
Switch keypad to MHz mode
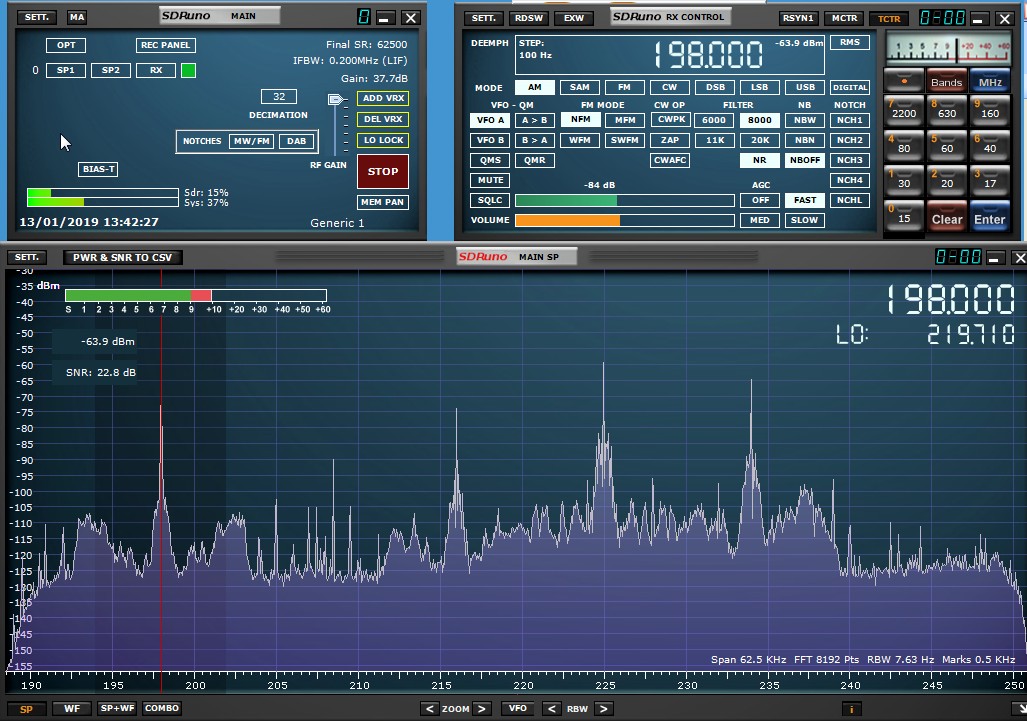[x=990, y=81]
